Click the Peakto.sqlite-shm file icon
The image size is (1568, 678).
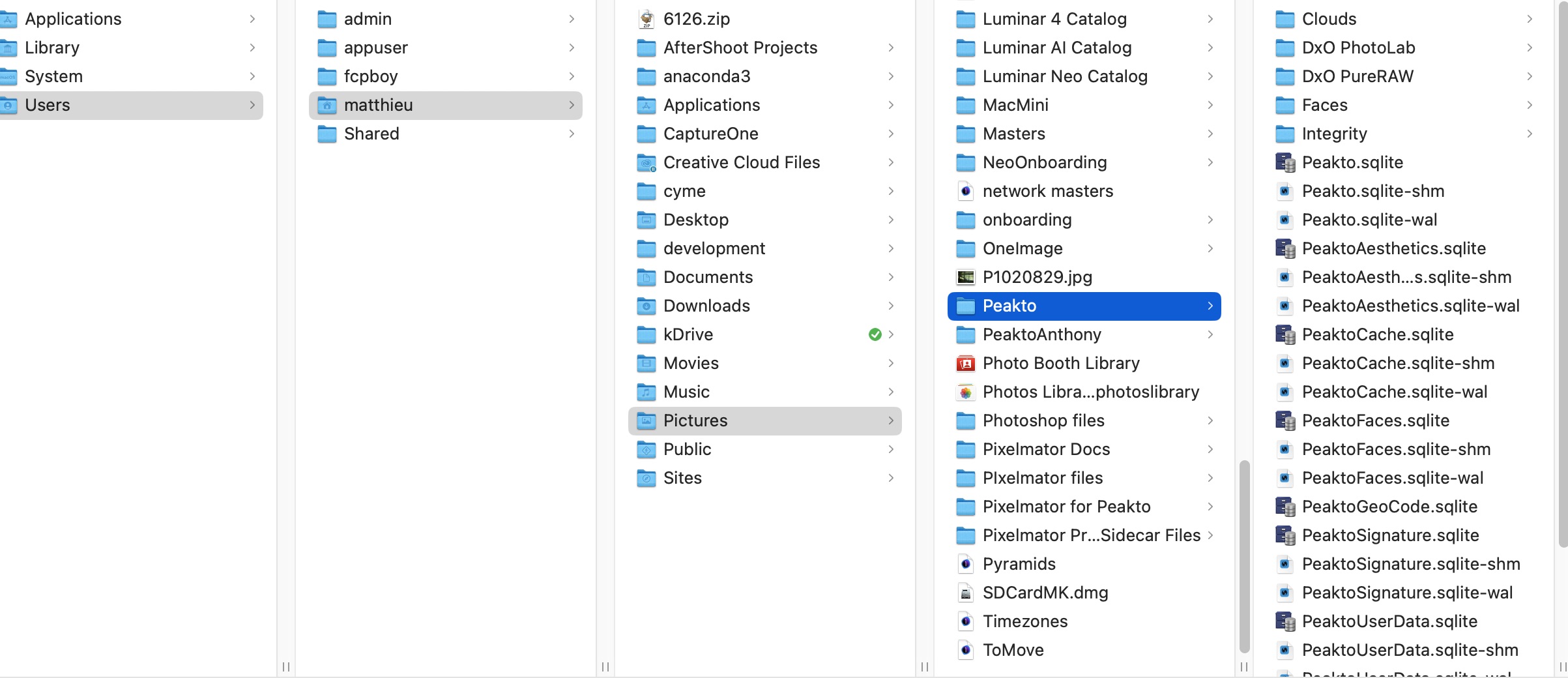point(1285,191)
